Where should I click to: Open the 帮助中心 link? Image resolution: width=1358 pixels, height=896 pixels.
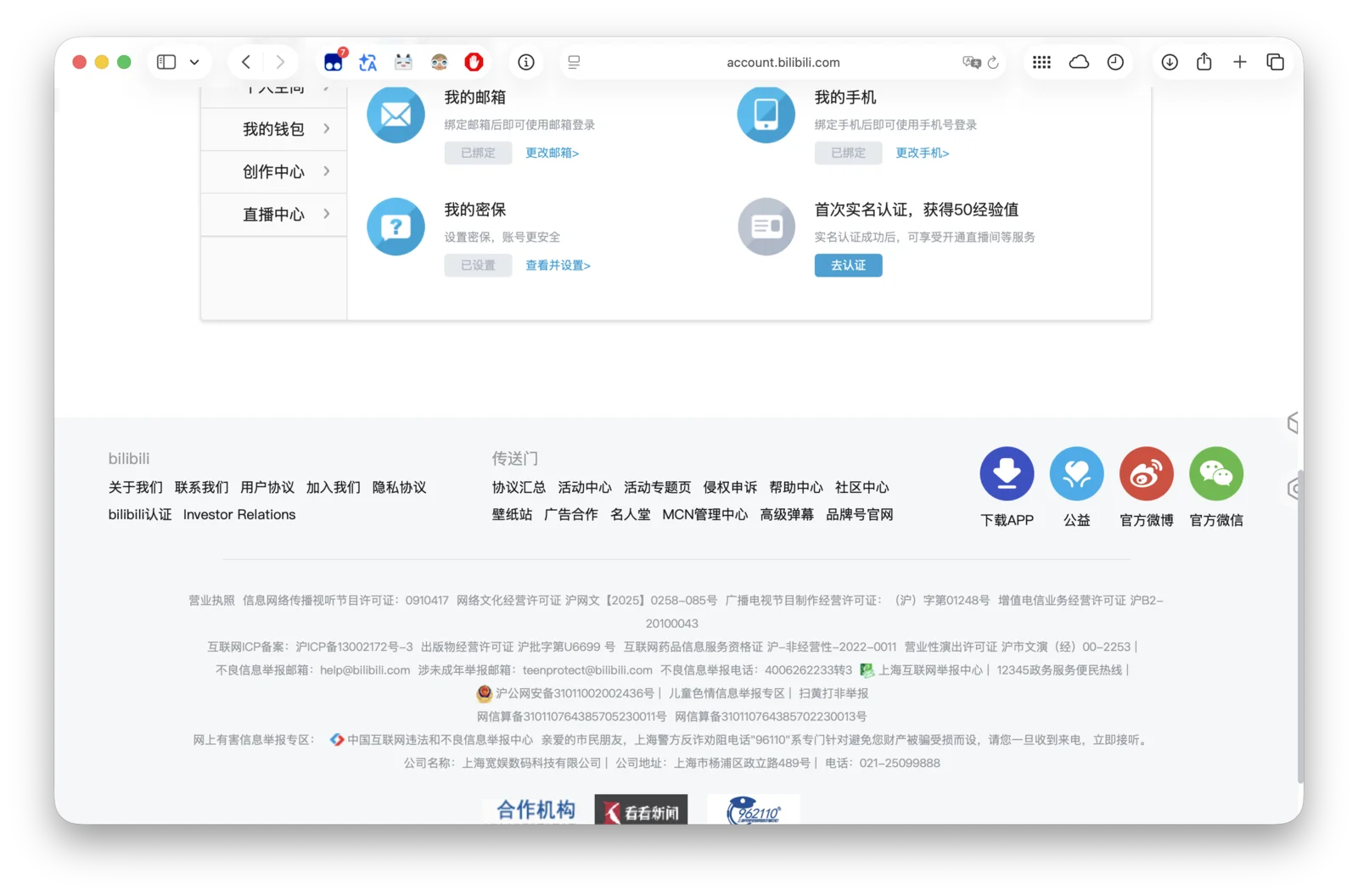tap(796, 487)
